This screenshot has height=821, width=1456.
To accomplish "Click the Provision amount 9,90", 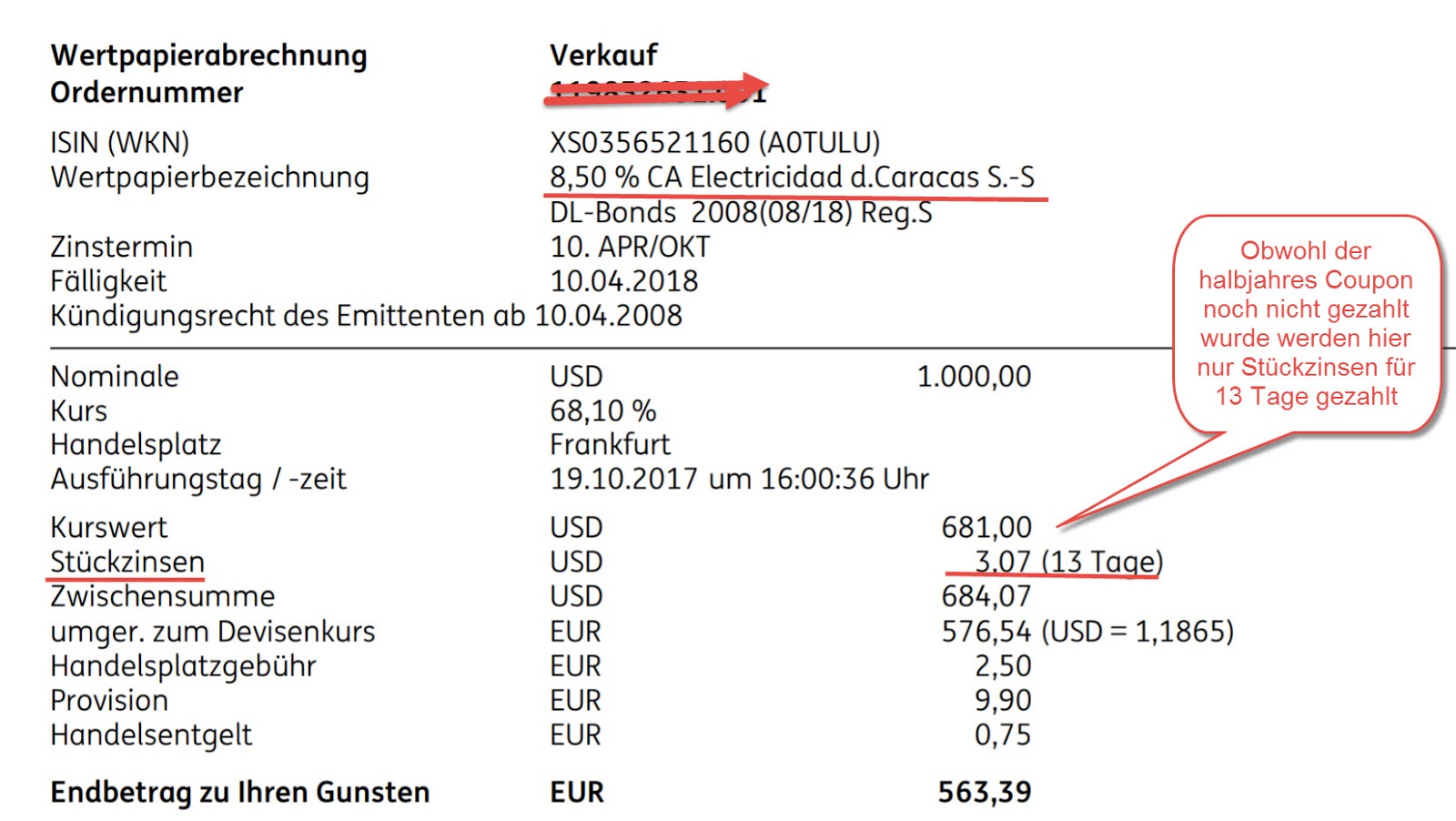I will (1003, 701).
